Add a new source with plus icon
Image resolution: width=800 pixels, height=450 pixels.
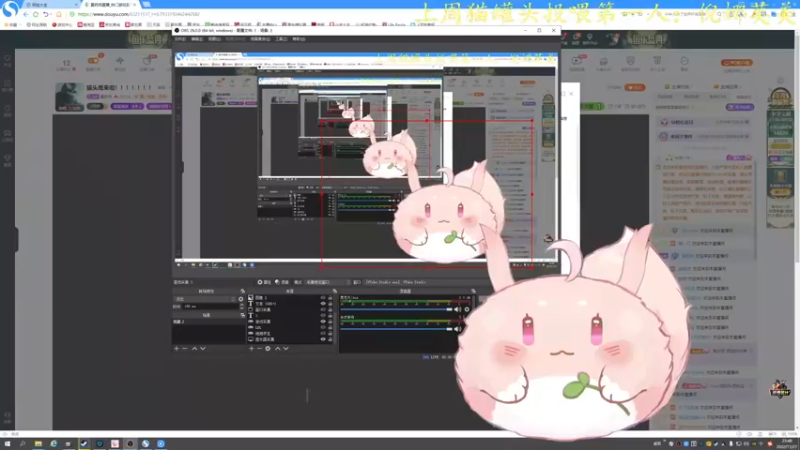[x=251, y=348]
